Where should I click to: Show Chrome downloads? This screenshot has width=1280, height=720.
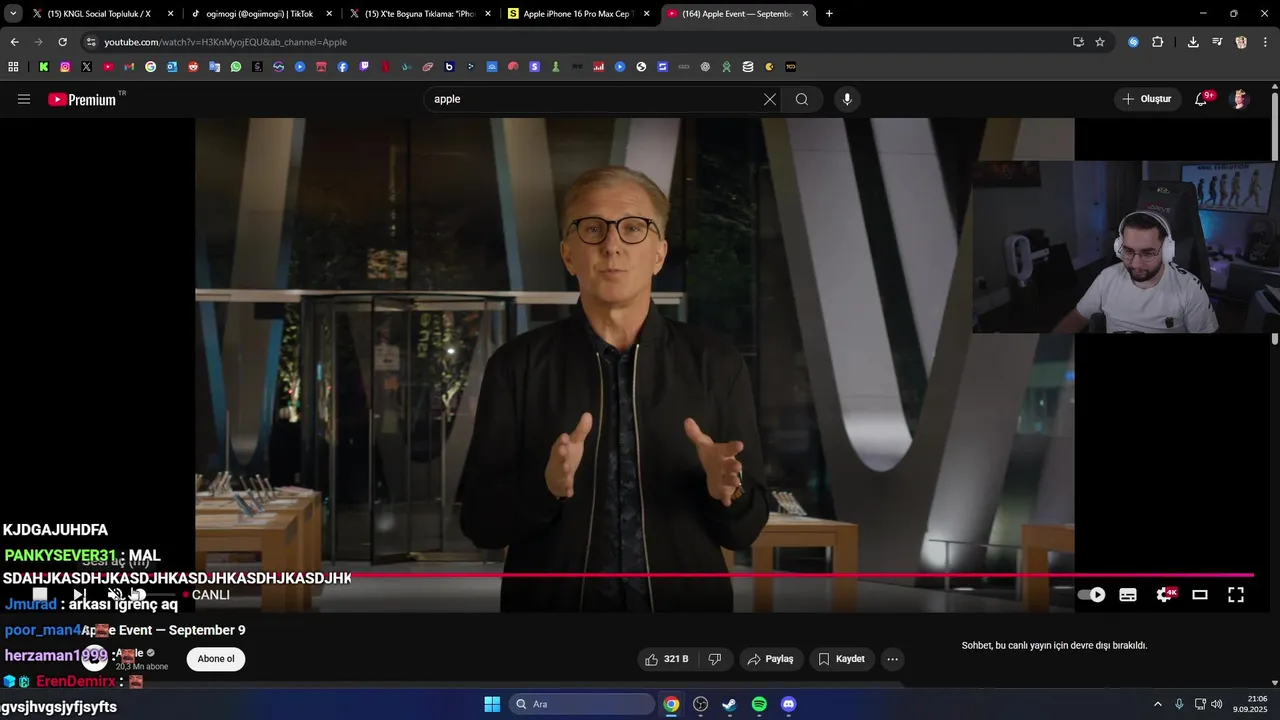(x=1193, y=42)
